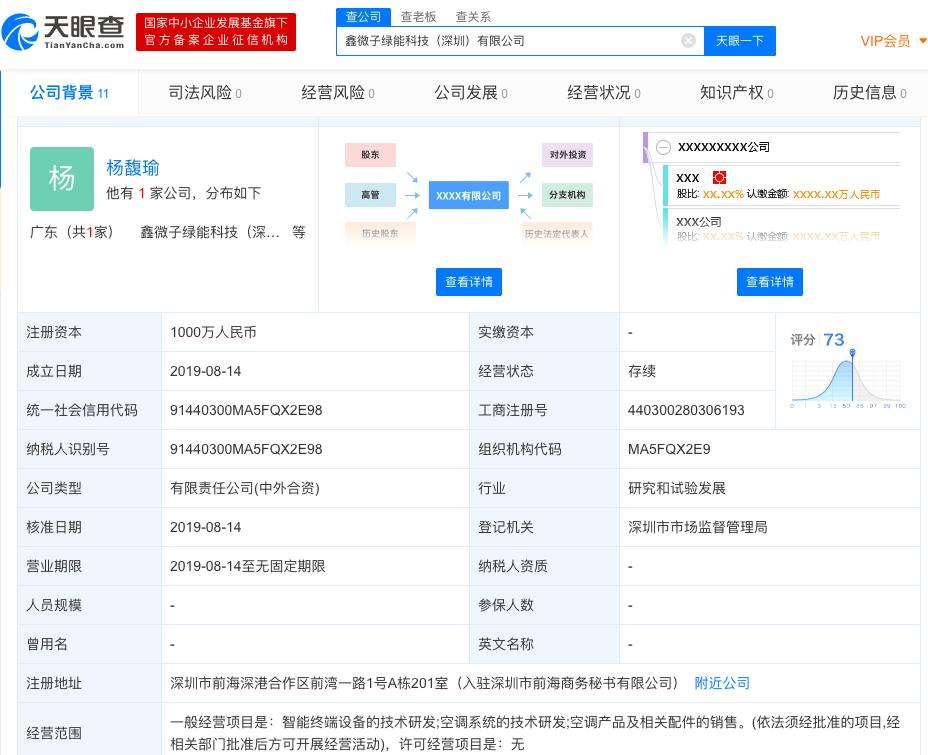Image resolution: width=928 pixels, height=755 pixels.
Task: Open the 历史信息 tab
Action: (x=869, y=93)
